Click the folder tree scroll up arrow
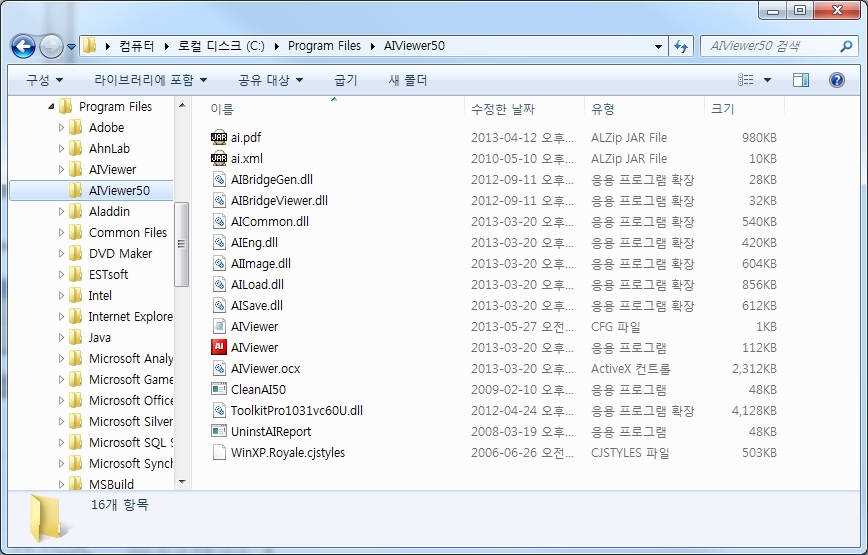The width and height of the screenshot is (868, 555). coord(182,105)
